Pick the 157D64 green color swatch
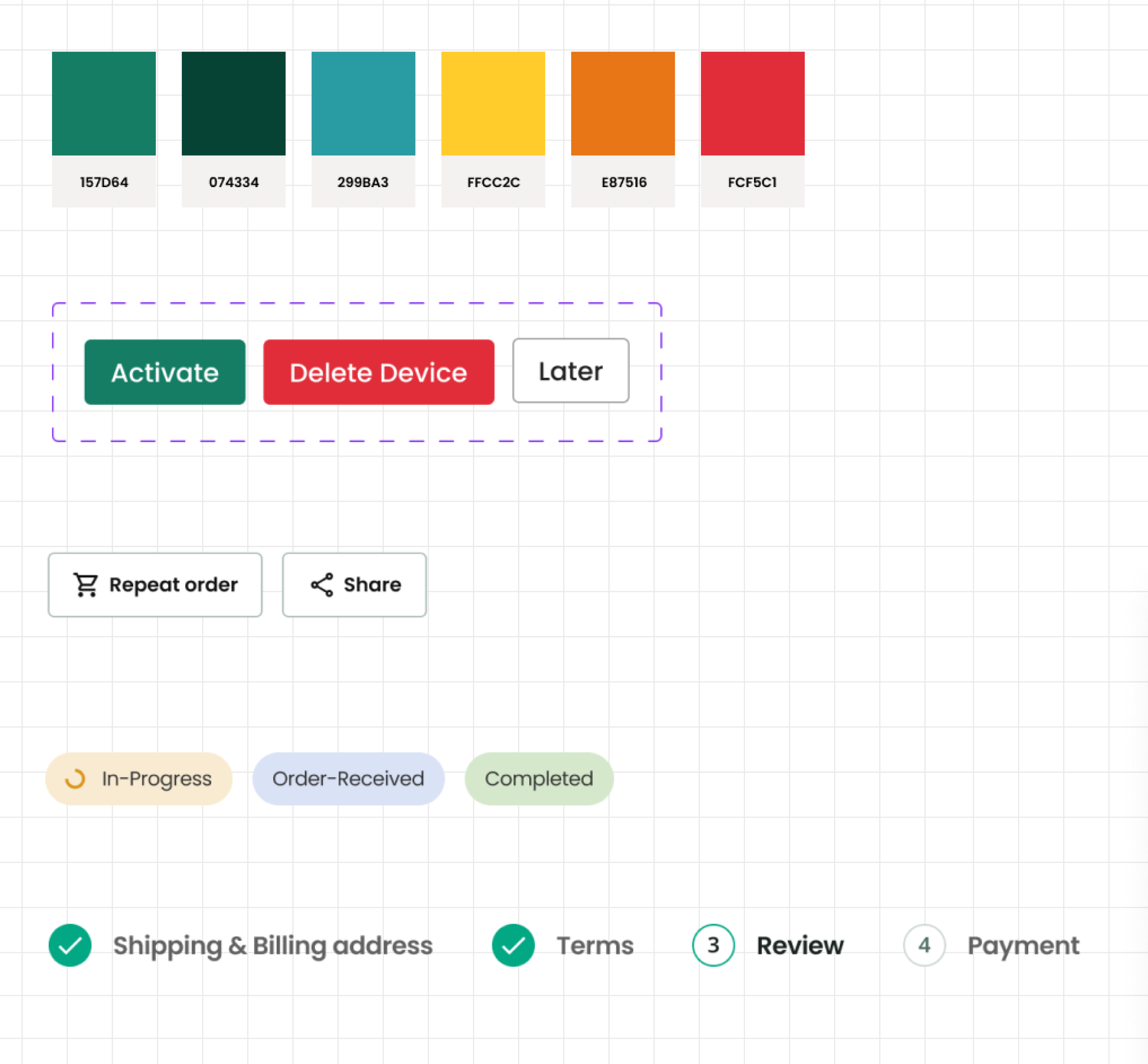The height and width of the screenshot is (1064, 1148). [103, 103]
